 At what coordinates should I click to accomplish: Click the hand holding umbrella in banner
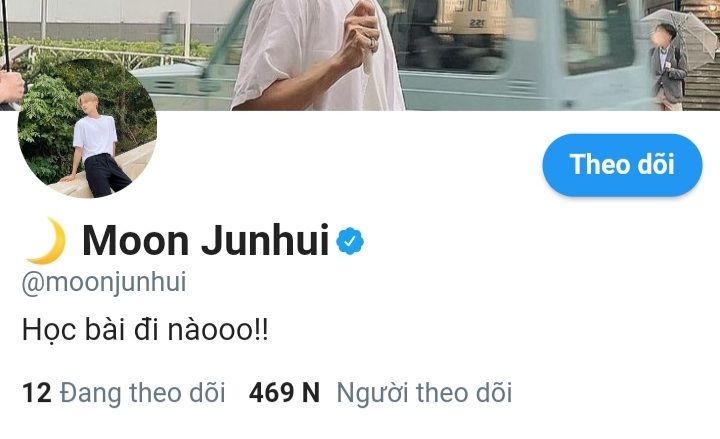(359, 34)
